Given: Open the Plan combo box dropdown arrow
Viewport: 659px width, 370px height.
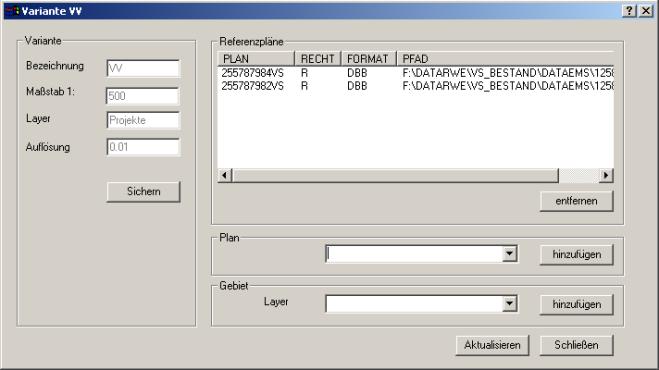Looking at the screenshot, I should coord(509,254).
